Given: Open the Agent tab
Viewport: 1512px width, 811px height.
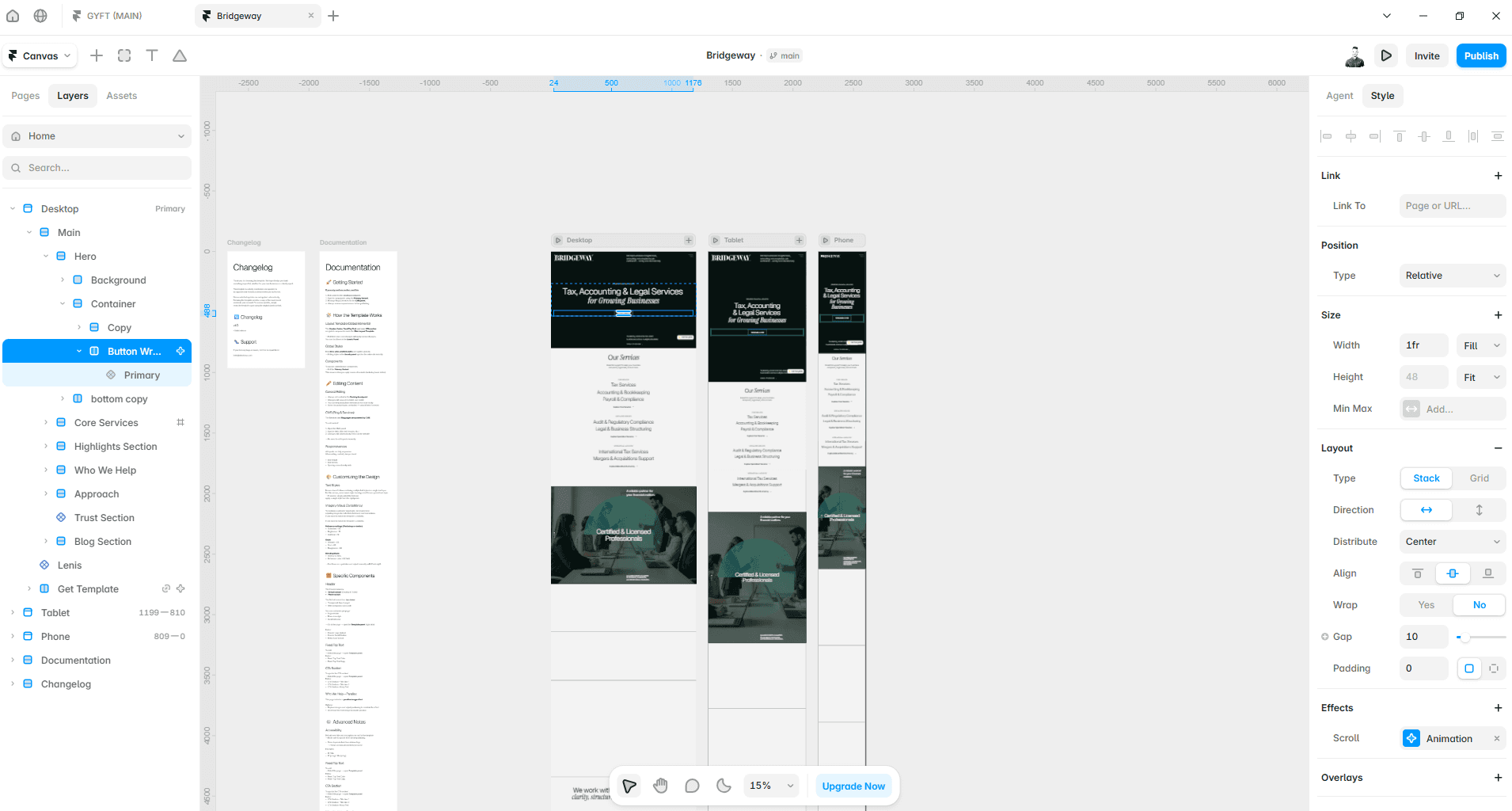Looking at the screenshot, I should (1339, 96).
